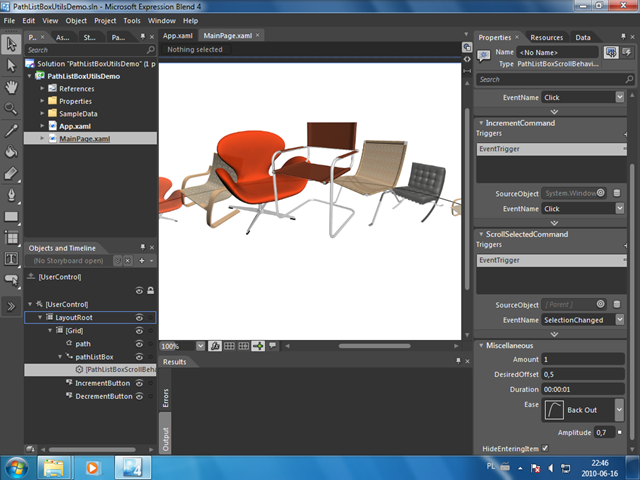Open the Tools menu
Screen dimensions: 640x480
point(132,20)
